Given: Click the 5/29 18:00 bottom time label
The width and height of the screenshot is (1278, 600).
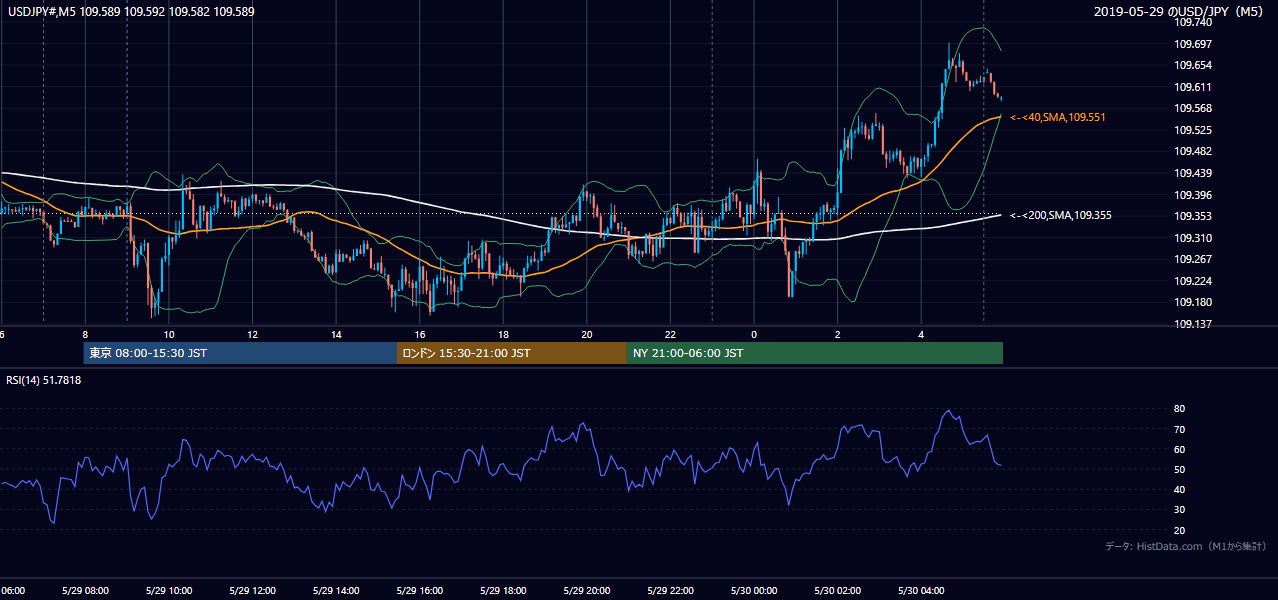Looking at the screenshot, I should pos(502,591).
